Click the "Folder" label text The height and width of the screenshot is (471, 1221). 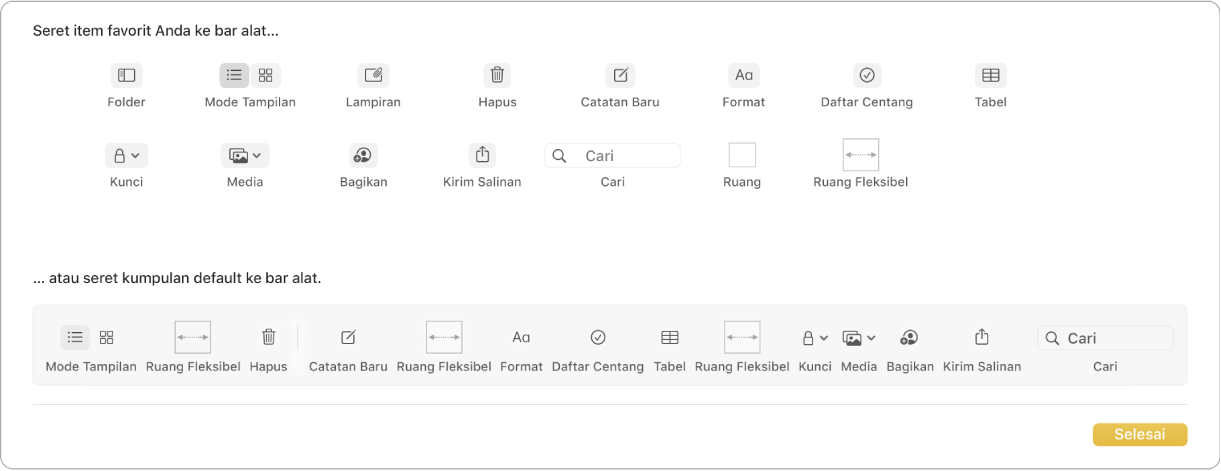click(127, 102)
